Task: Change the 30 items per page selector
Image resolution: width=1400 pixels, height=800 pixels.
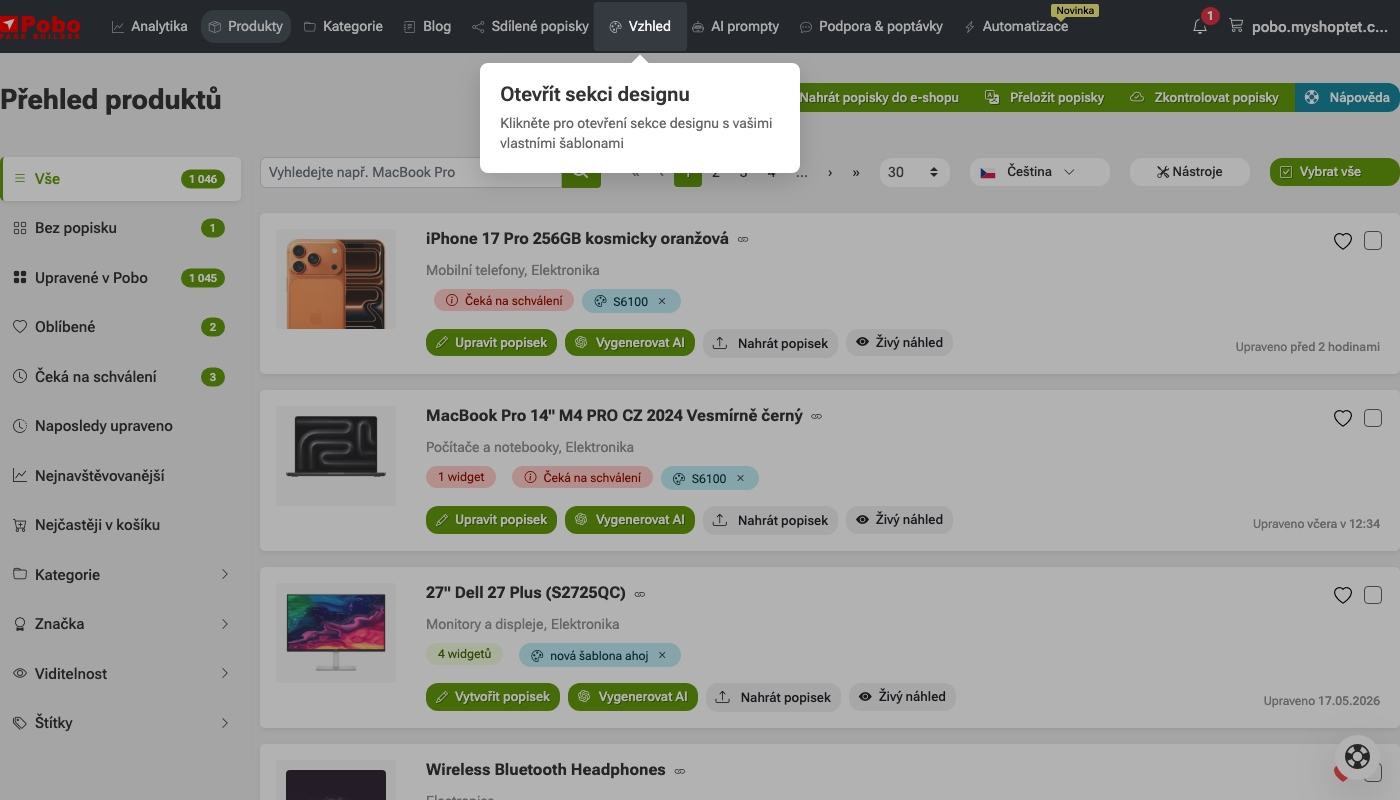Action: click(914, 172)
